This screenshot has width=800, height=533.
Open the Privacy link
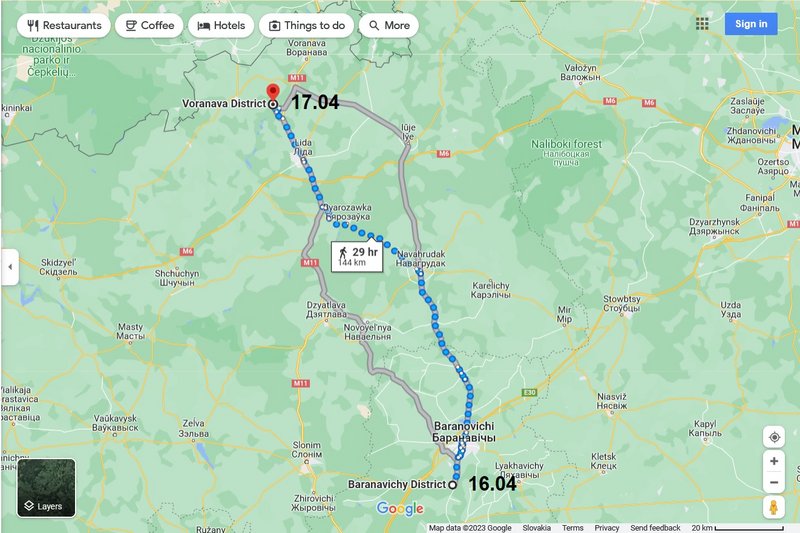pos(607,528)
